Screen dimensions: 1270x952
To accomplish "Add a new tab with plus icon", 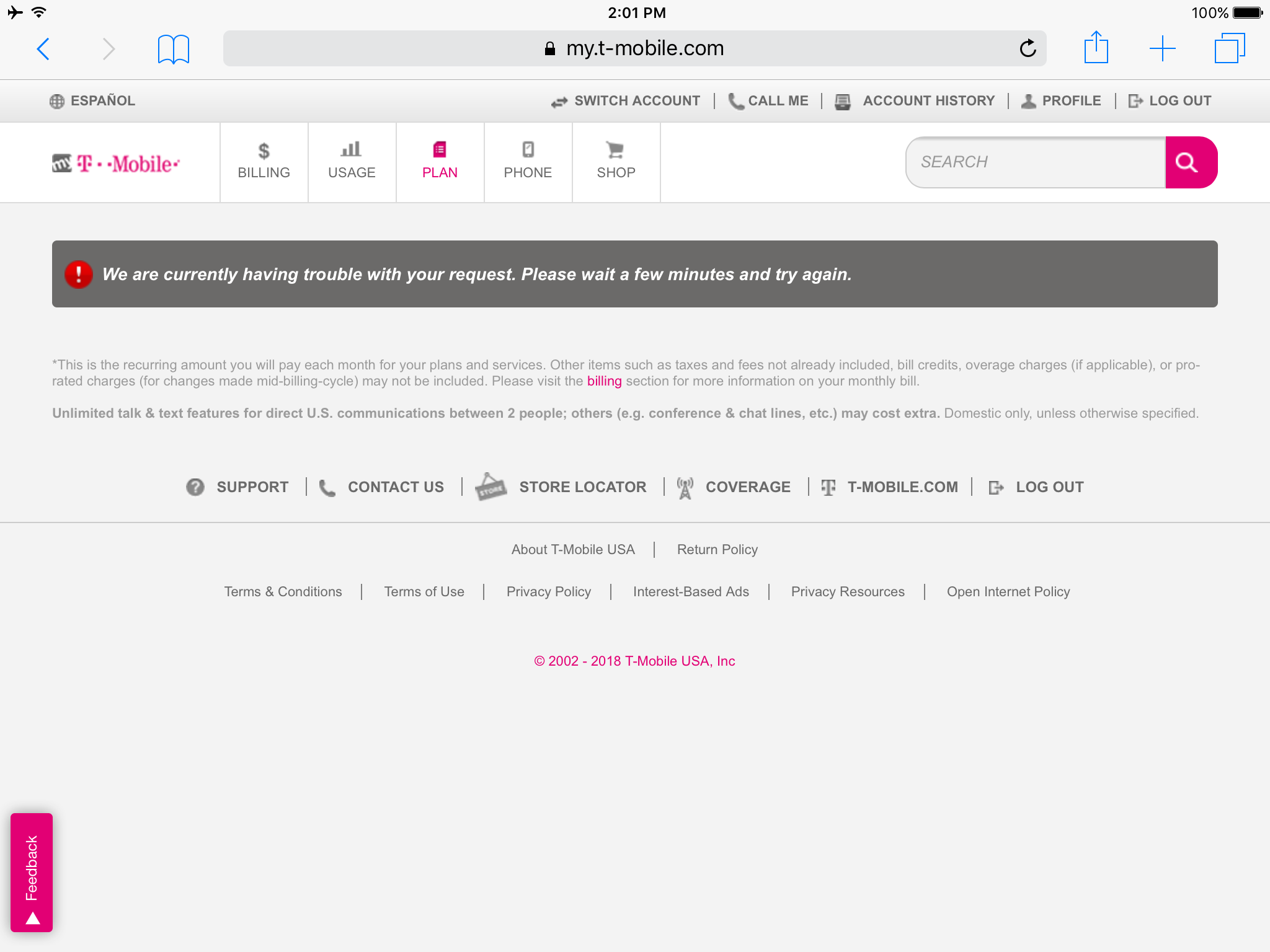I will tap(1162, 48).
